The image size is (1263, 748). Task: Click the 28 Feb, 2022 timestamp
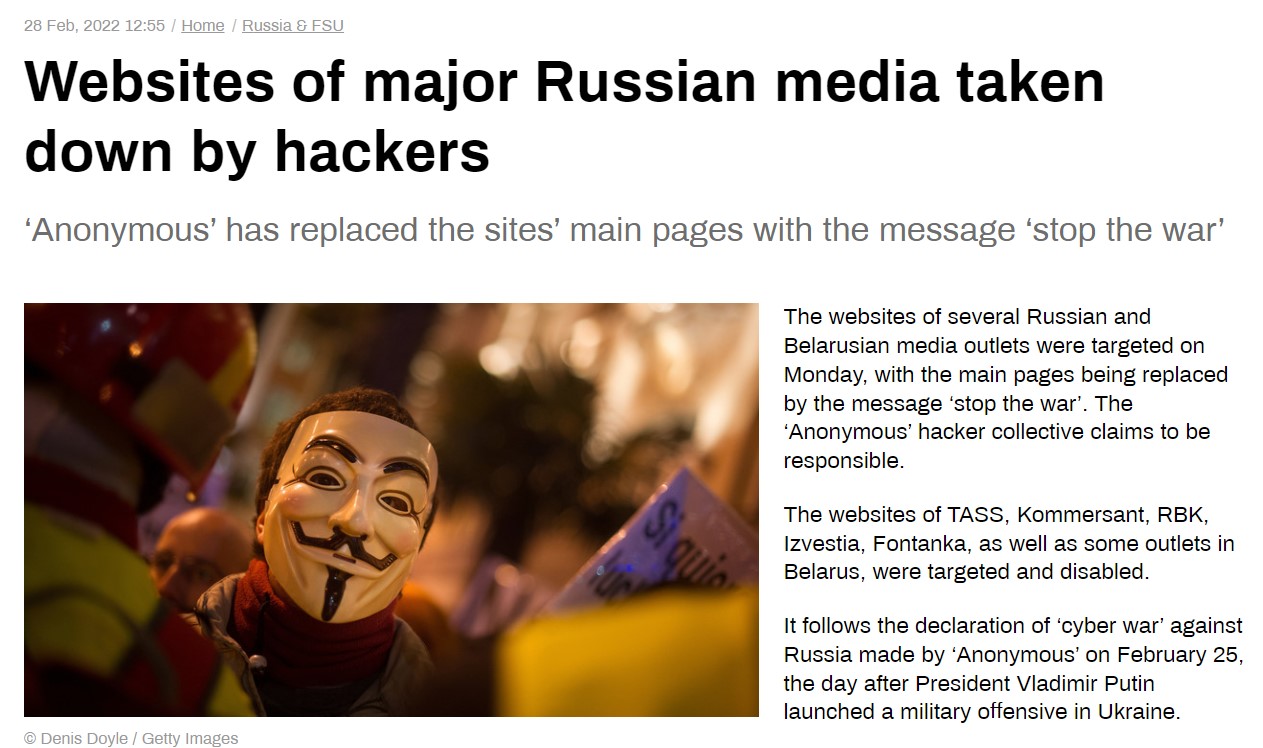click(94, 26)
